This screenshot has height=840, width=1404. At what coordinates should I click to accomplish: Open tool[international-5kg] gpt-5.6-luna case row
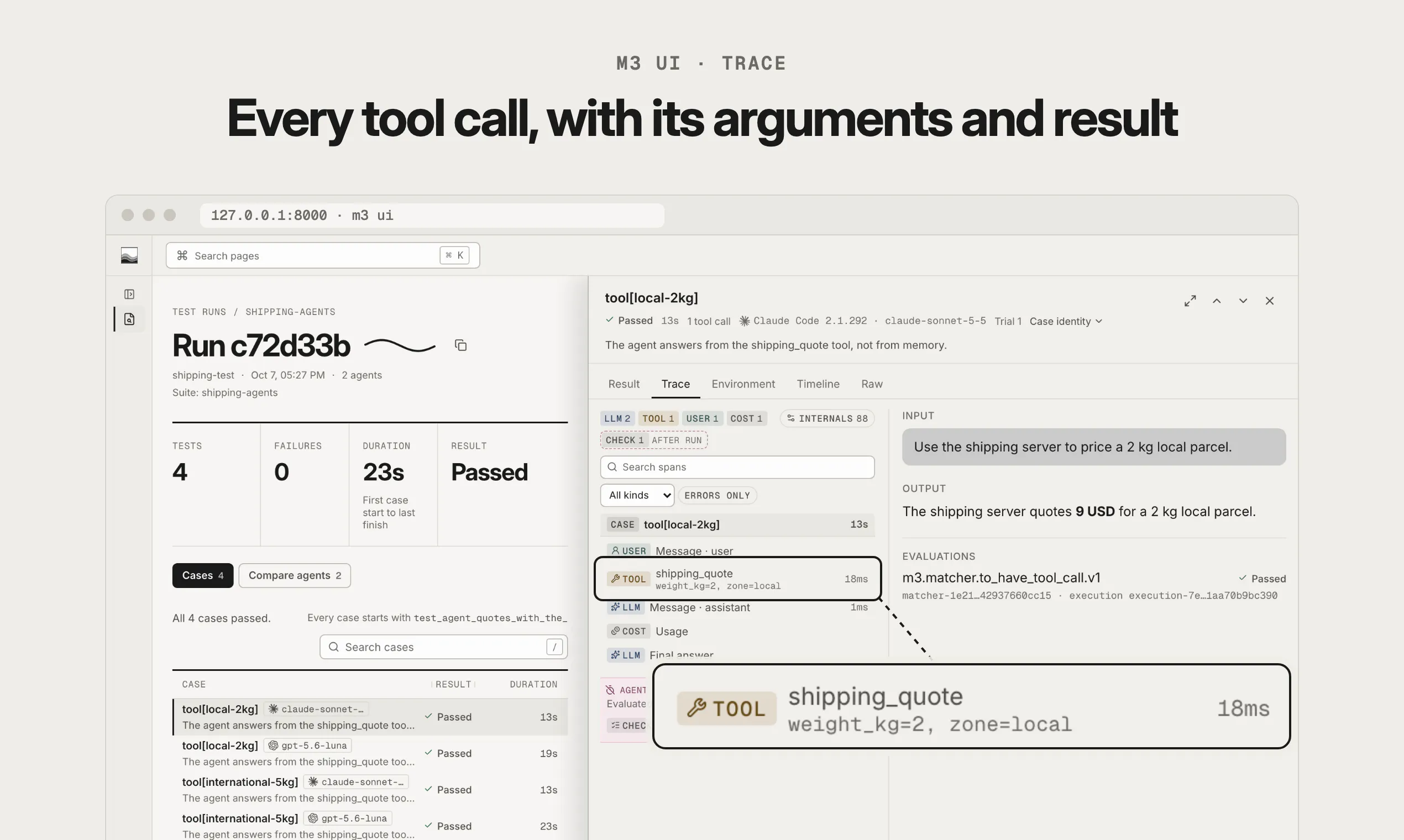[x=370, y=826]
